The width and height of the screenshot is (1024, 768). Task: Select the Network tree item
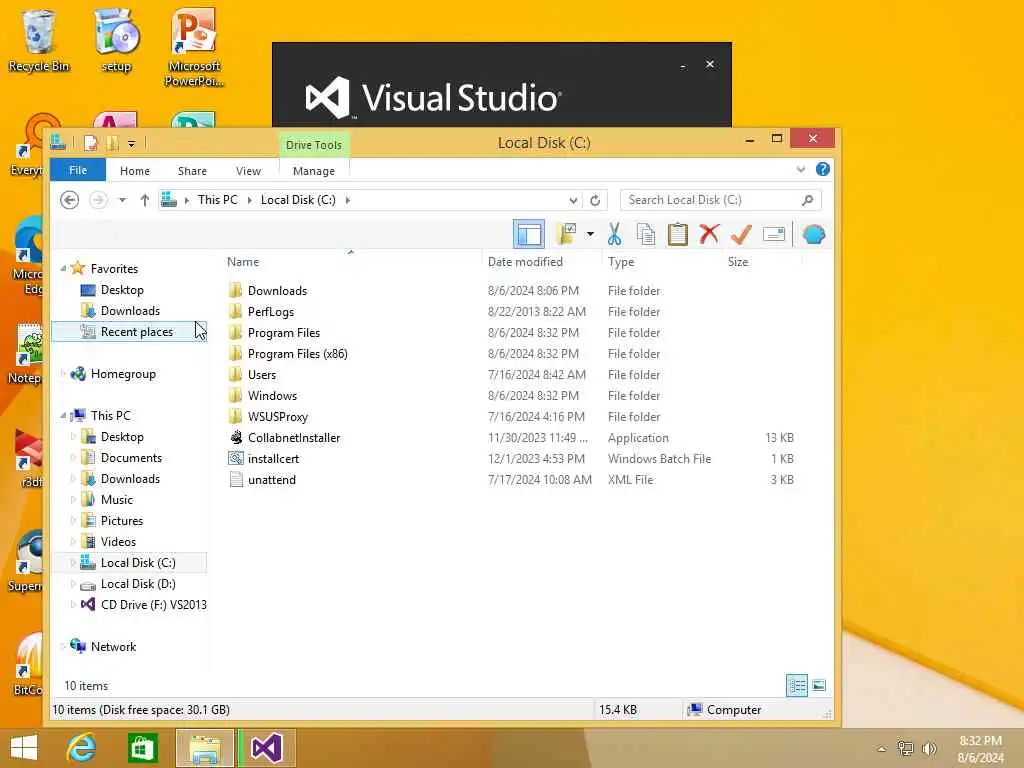pyautogui.click(x=113, y=647)
